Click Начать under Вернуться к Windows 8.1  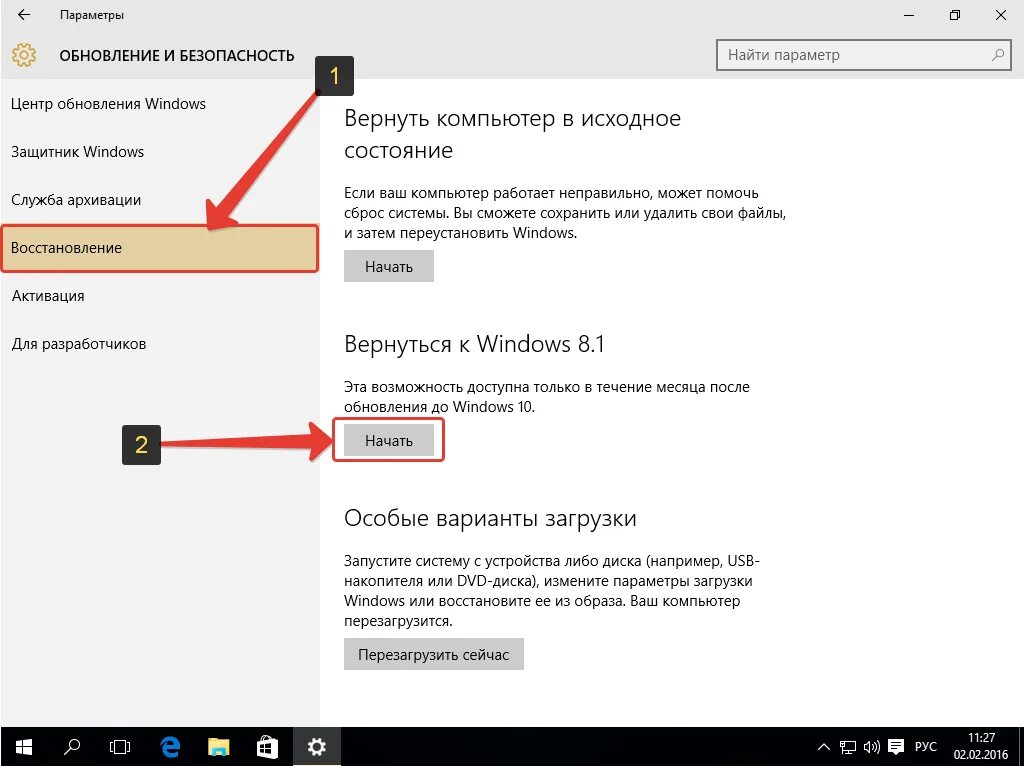(388, 440)
